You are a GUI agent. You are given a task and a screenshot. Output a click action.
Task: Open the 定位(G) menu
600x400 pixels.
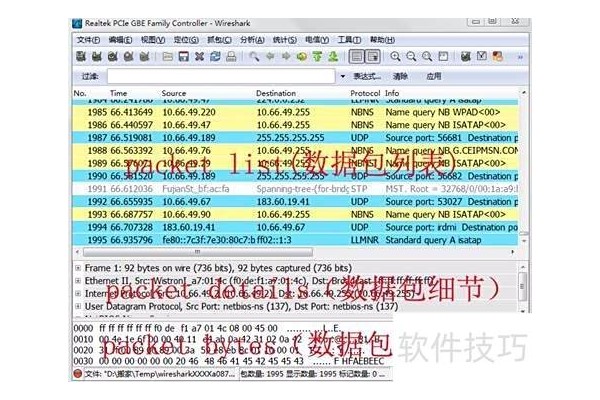(x=186, y=40)
